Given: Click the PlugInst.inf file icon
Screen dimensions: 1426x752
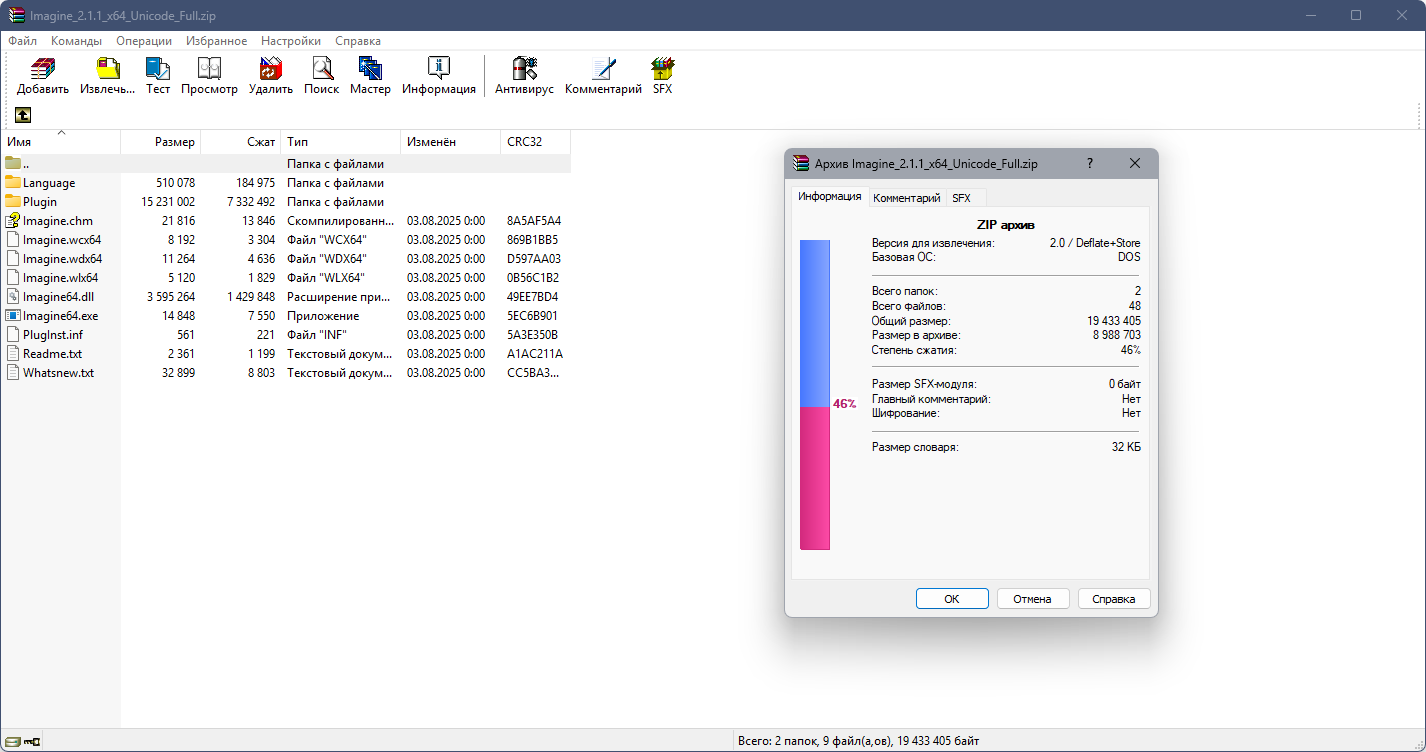Looking at the screenshot, I should 13,334.
